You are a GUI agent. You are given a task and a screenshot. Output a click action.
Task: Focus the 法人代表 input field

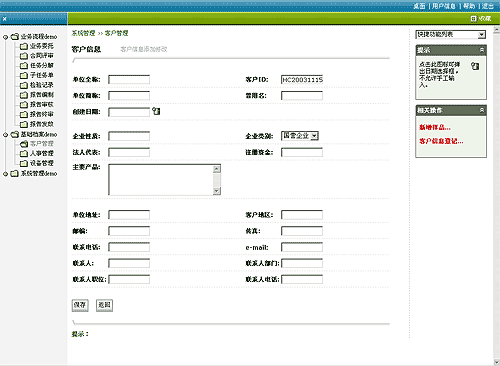point(129,152)
